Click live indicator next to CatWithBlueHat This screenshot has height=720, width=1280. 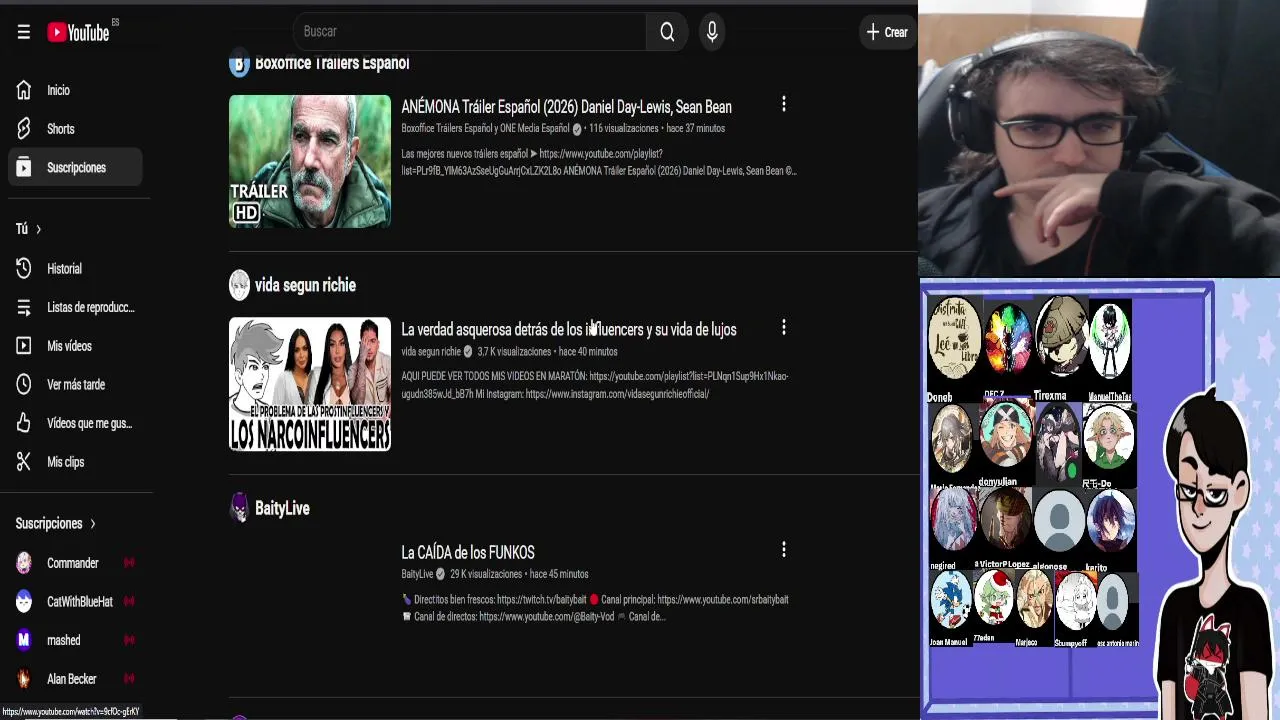(x=129, y=601)
